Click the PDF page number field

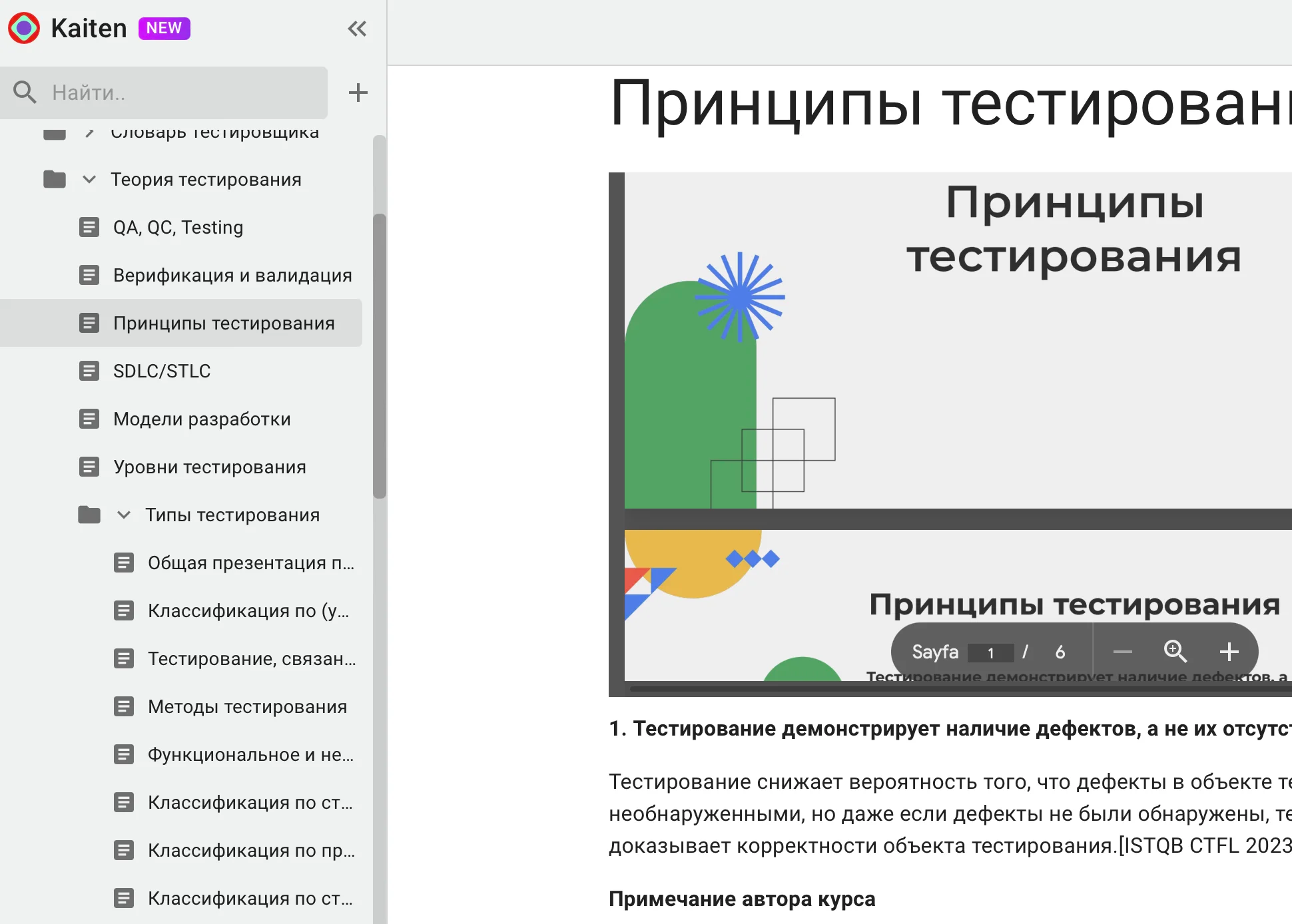click(x=990, y=652)
